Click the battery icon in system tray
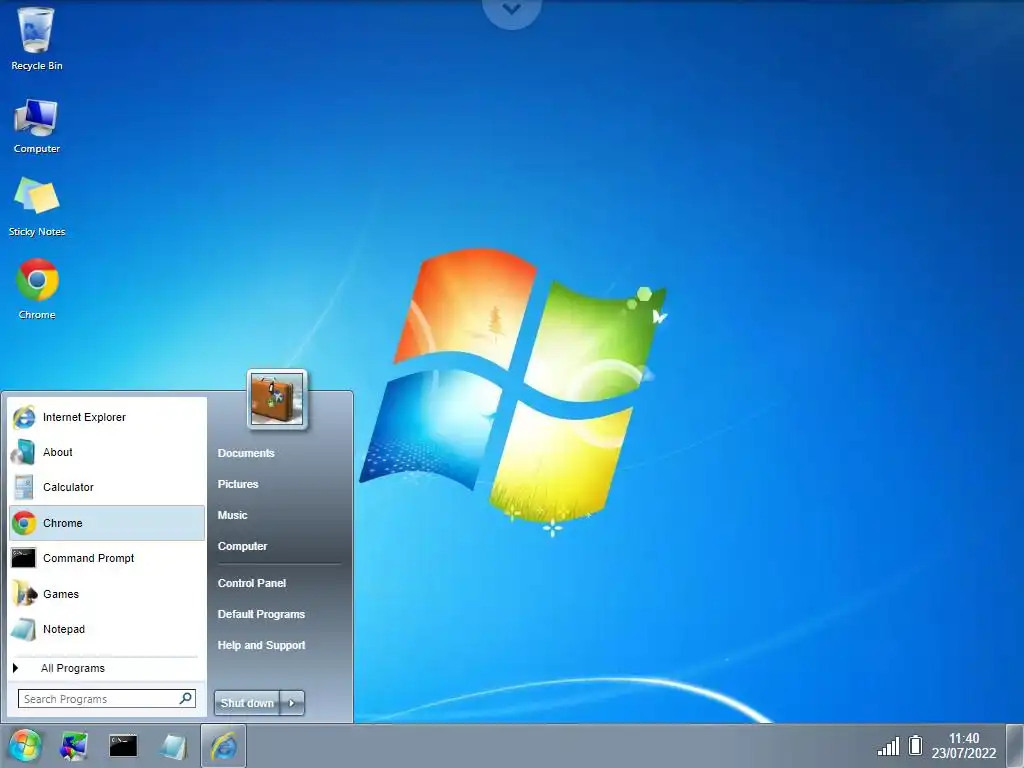The height and width of the screenshot is (768, 1024). [x=916, y=745]
